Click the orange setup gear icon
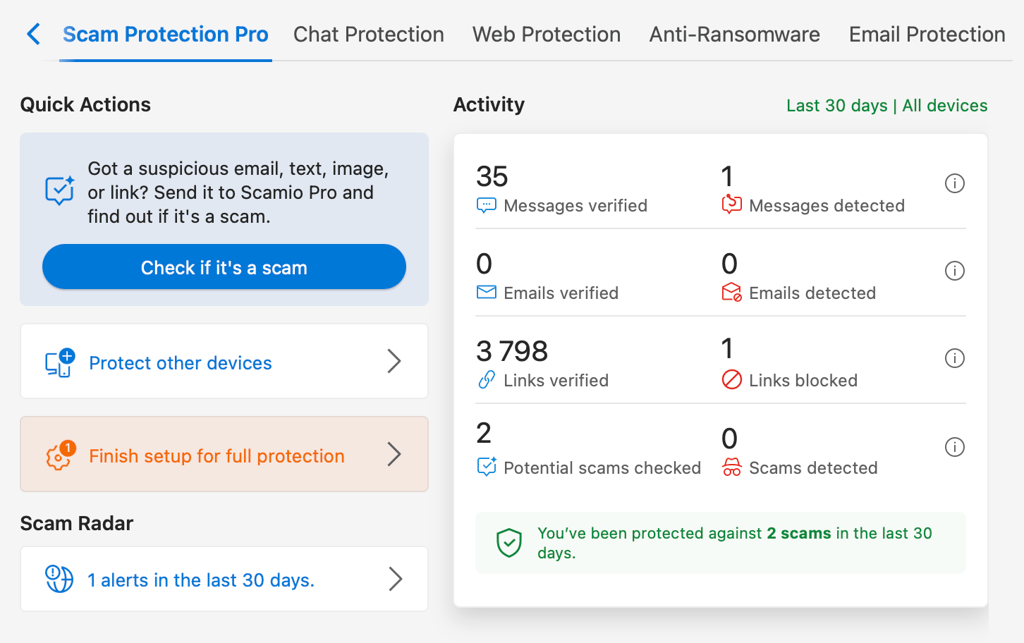This screenshot has width=1024, height=643. pos(60,456)
